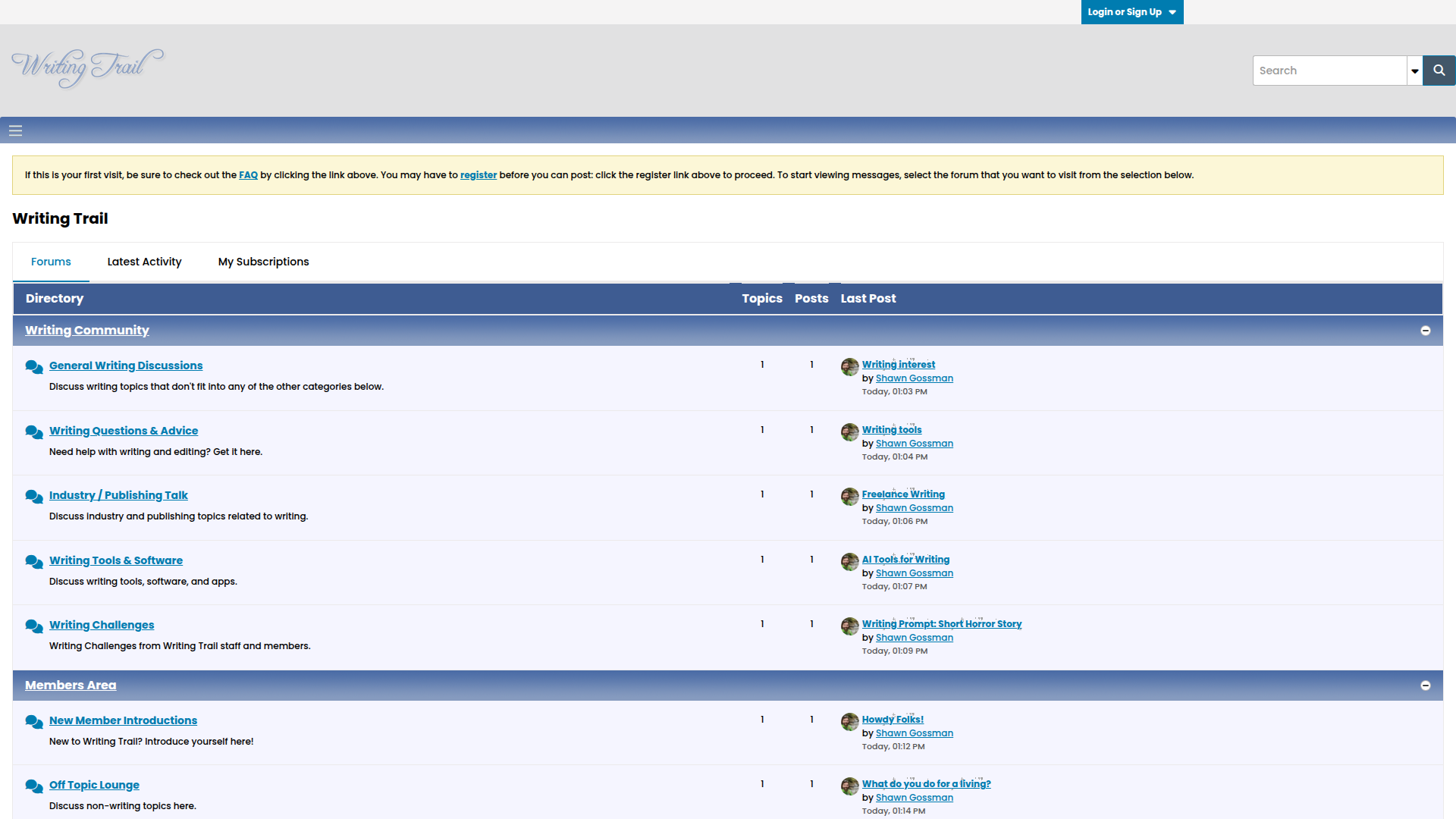Collapse the Members Area category

pos(1425,686)
